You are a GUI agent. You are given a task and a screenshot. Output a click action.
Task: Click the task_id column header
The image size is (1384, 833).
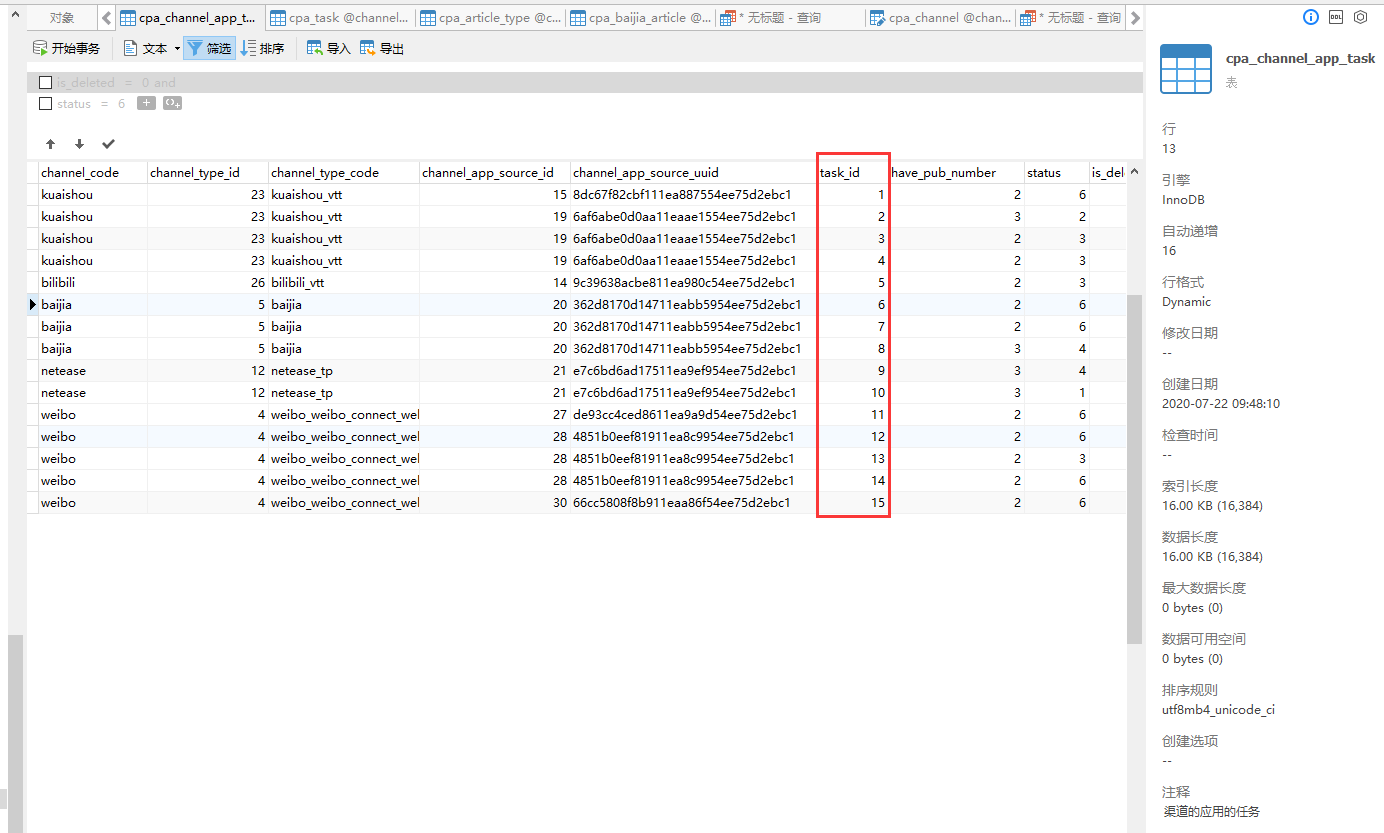840,173
